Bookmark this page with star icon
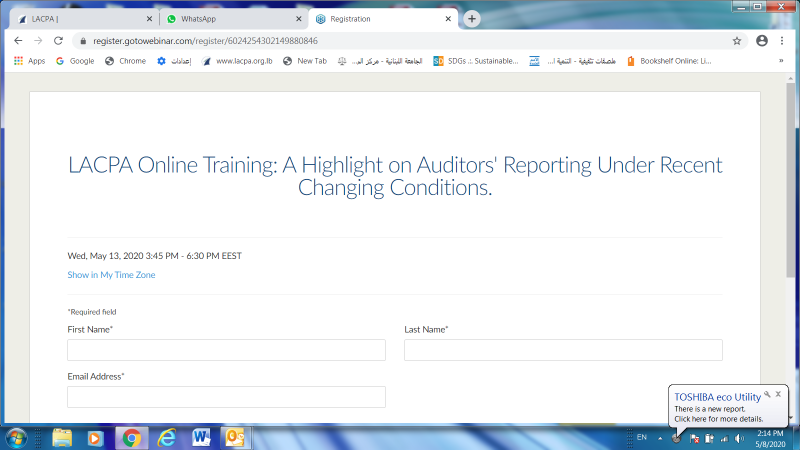800x450 pixels. pyautogui.click(x=737, y=41)
